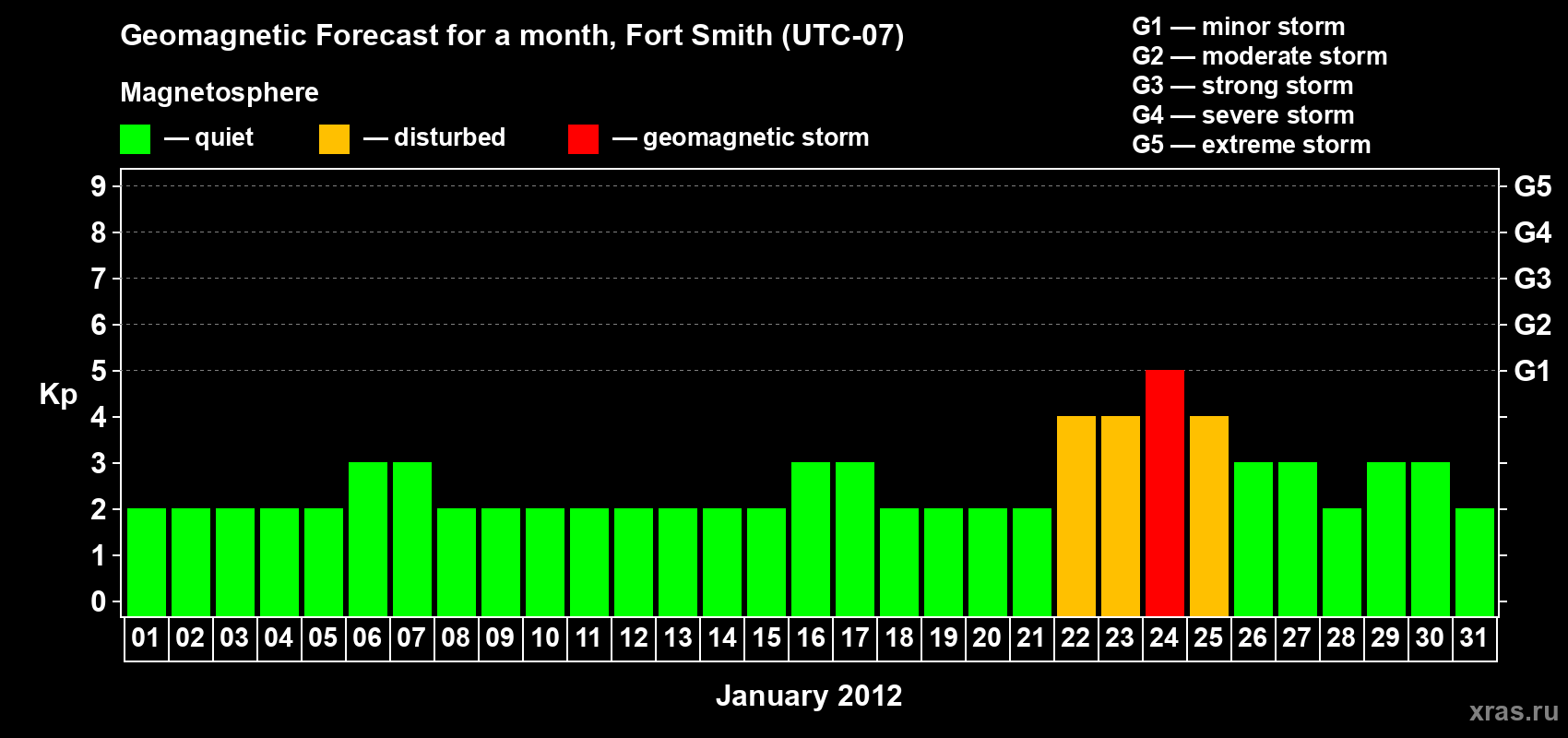Click the Kp value 5 on axis
This screenshot has width=1568, height=738.
[x=99, y=371]
